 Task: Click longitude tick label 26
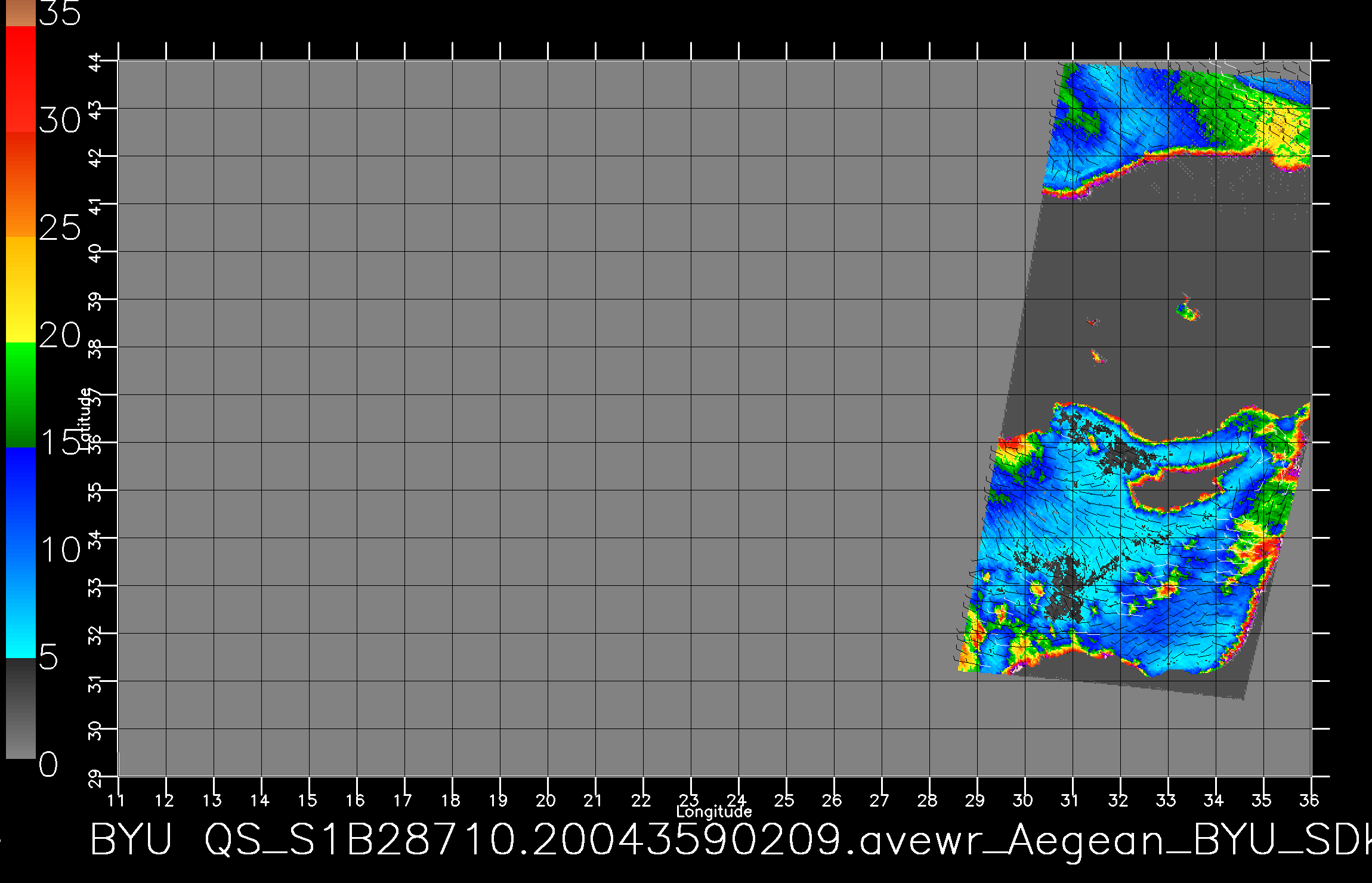(x=832, y=801)
